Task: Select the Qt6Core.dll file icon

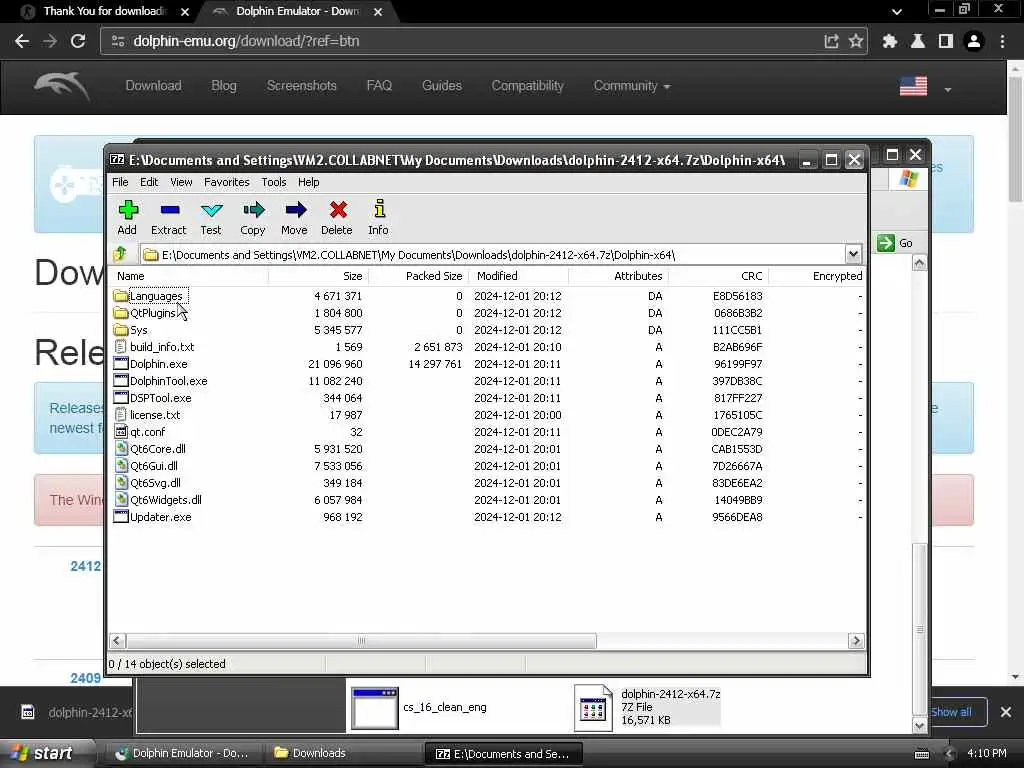Action: pos(121,449)
